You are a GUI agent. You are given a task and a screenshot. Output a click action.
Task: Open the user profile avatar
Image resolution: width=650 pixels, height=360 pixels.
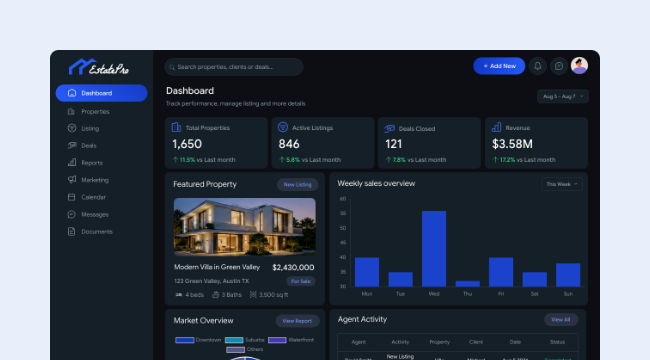pyautogui.click(x=580, y=66)
